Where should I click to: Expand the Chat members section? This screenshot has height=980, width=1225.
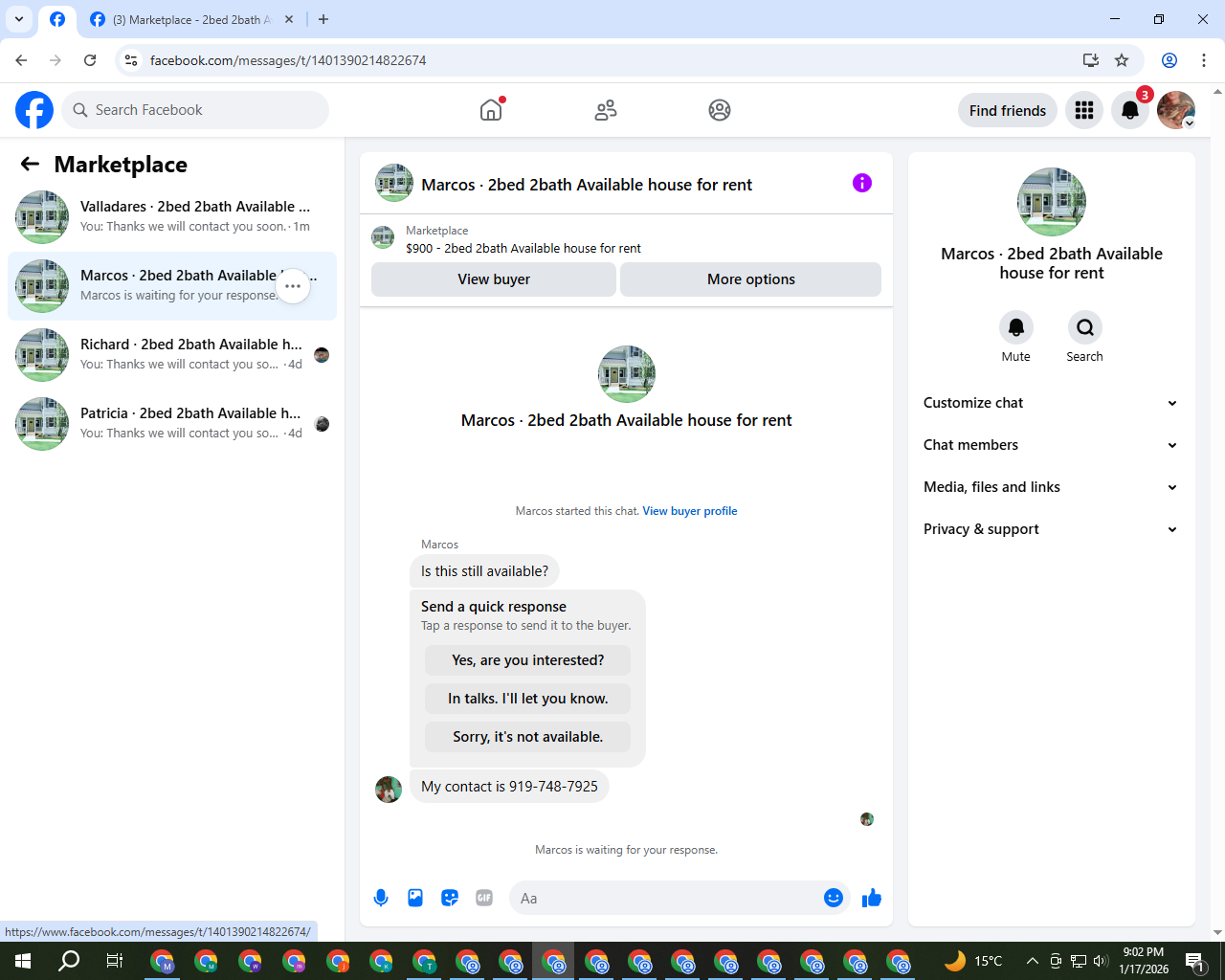point(1051,445)
